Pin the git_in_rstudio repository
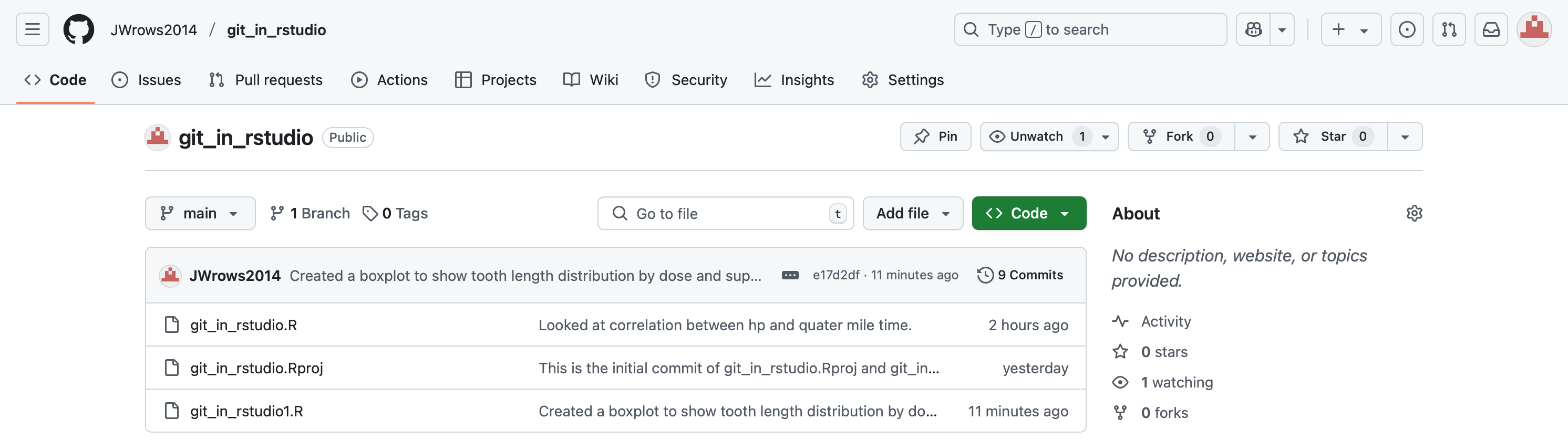Viewport: 1568px width, 440px height. [935, 137]
